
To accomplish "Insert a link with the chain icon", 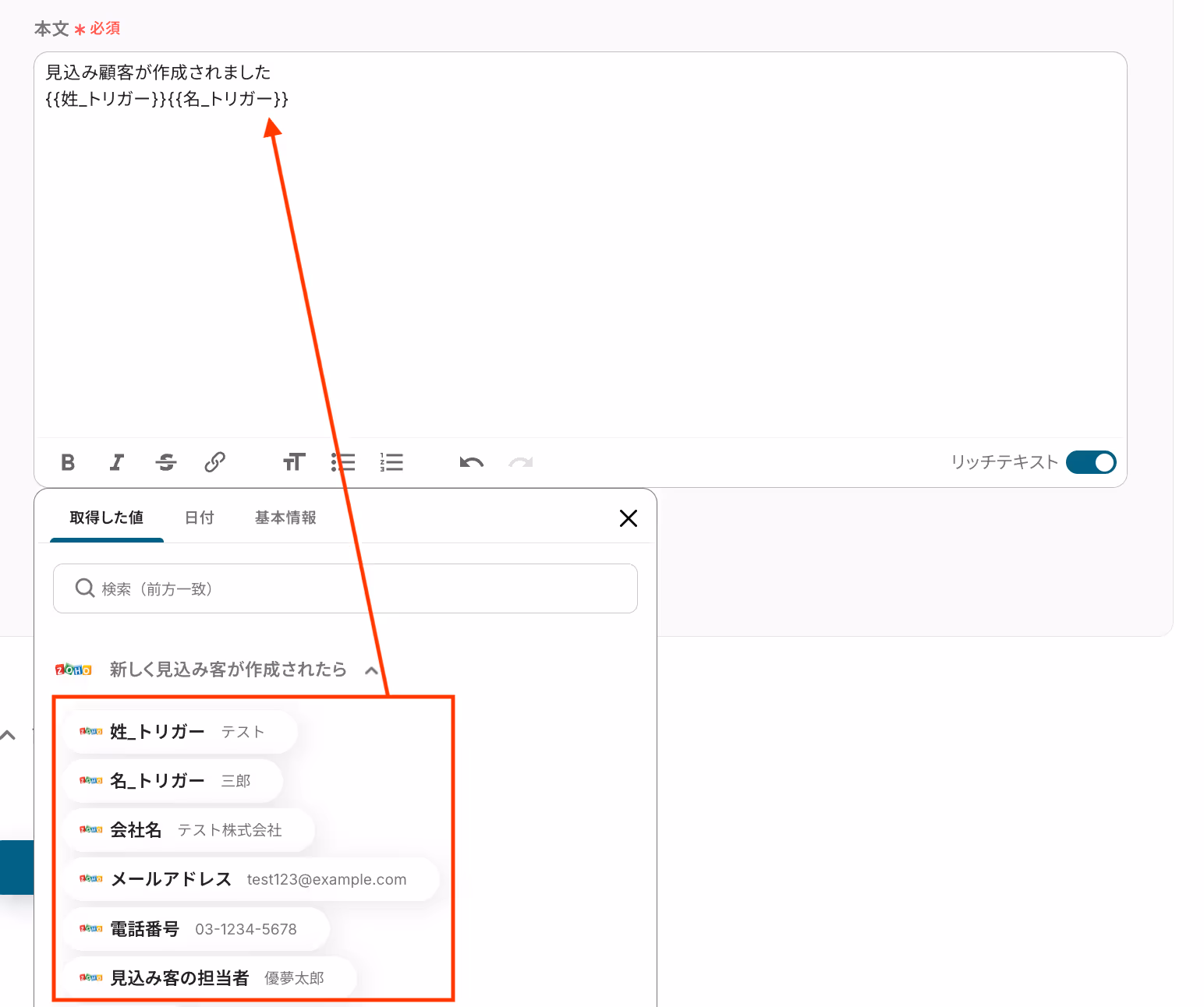I will (x=215, y=462).
